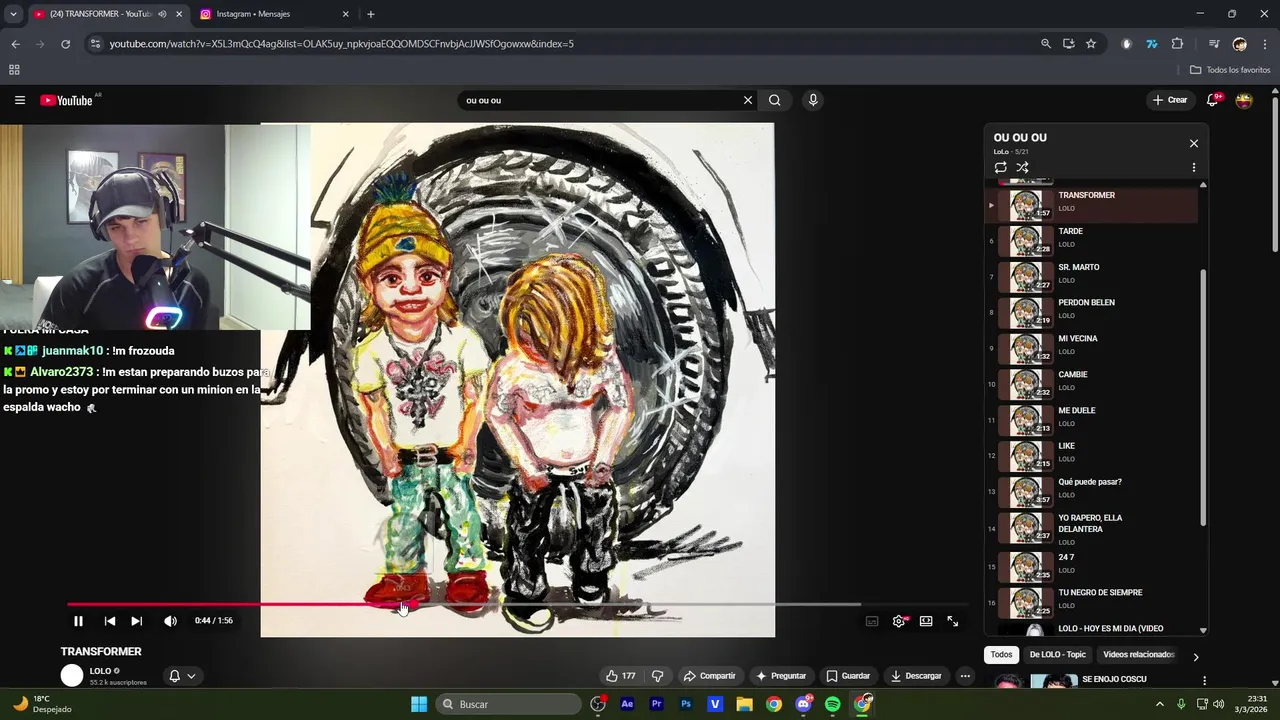Open the YouTube notifications bell
1280x720 pixels.
coord(1212,100)
